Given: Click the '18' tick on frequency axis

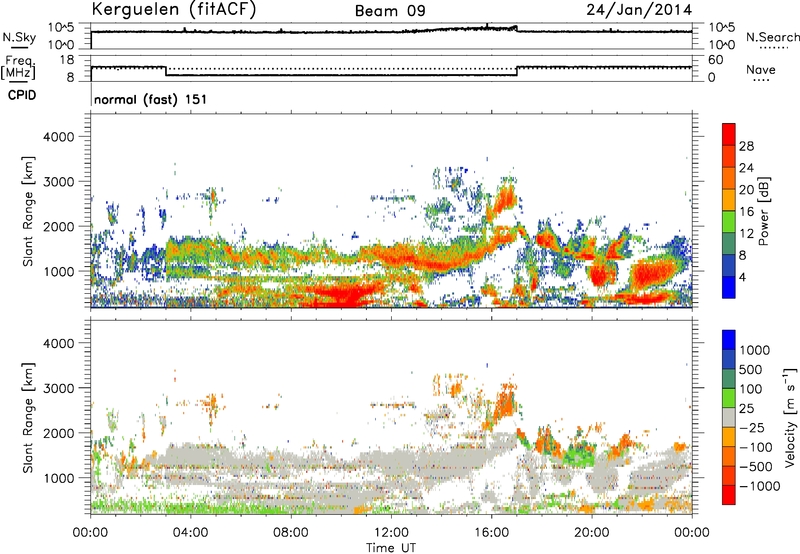Looking at the screenshot, I should coord(67,60).
